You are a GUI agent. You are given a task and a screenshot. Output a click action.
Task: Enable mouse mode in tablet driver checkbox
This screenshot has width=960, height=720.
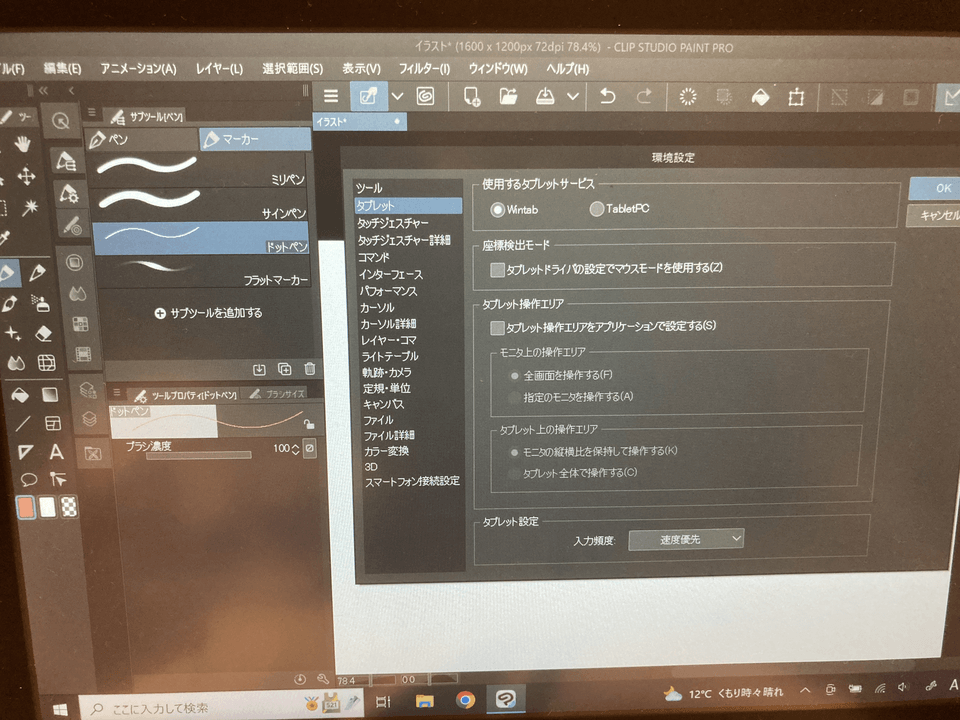point(497,269)
